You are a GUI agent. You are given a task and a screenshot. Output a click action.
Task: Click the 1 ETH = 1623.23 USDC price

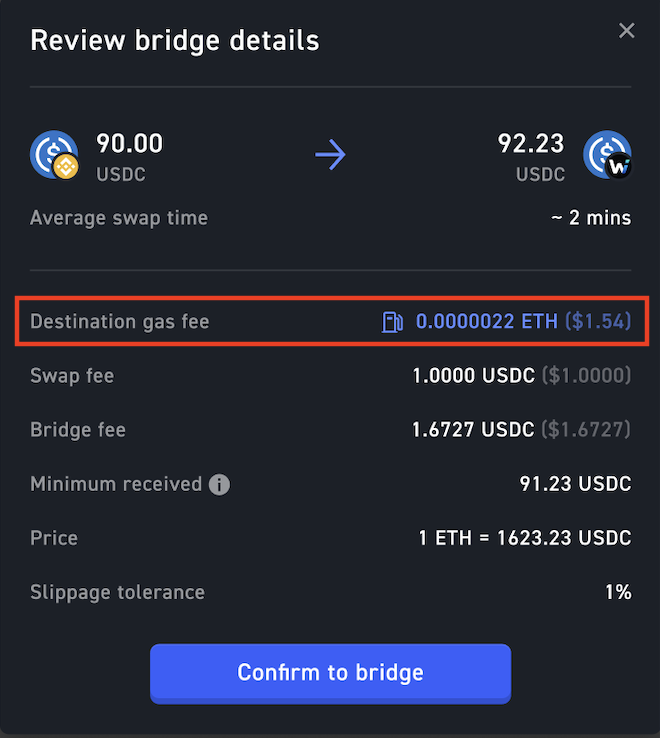(x=525, y=538)
